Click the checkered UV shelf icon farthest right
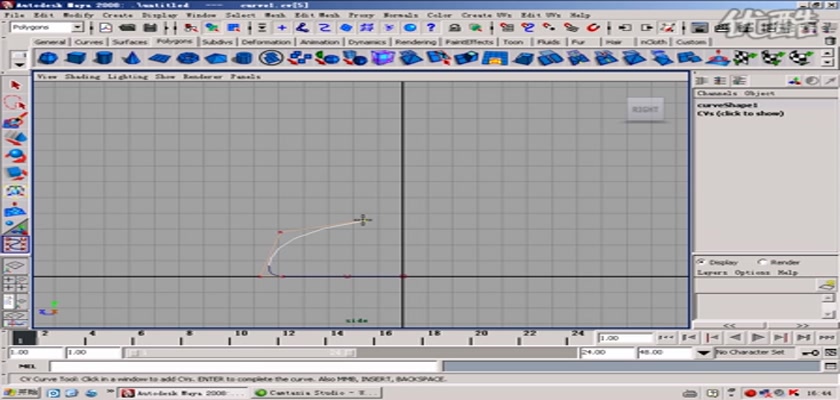Viewport: 840px width, 400px height. click(x=801, y=58)
